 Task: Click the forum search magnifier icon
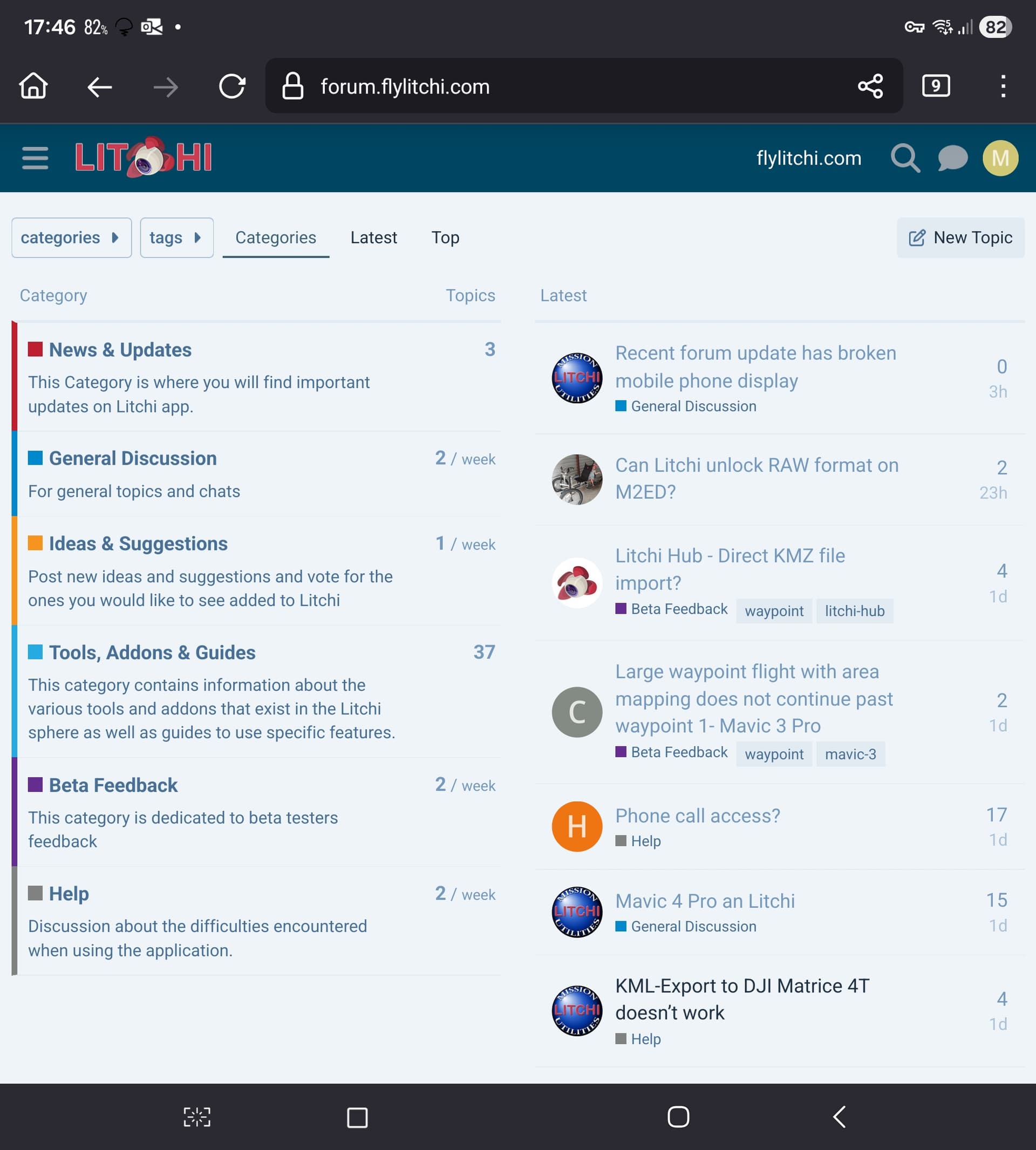904,158
